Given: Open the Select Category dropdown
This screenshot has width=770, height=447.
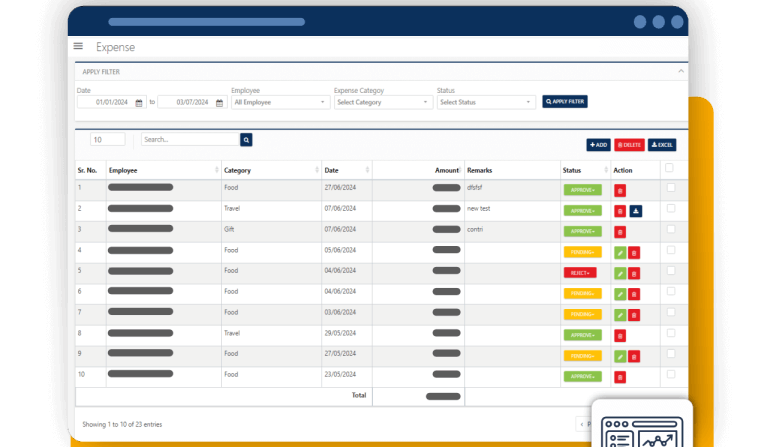Looking at the screenshot, I should pyautogui.click(x=383, y=102).
